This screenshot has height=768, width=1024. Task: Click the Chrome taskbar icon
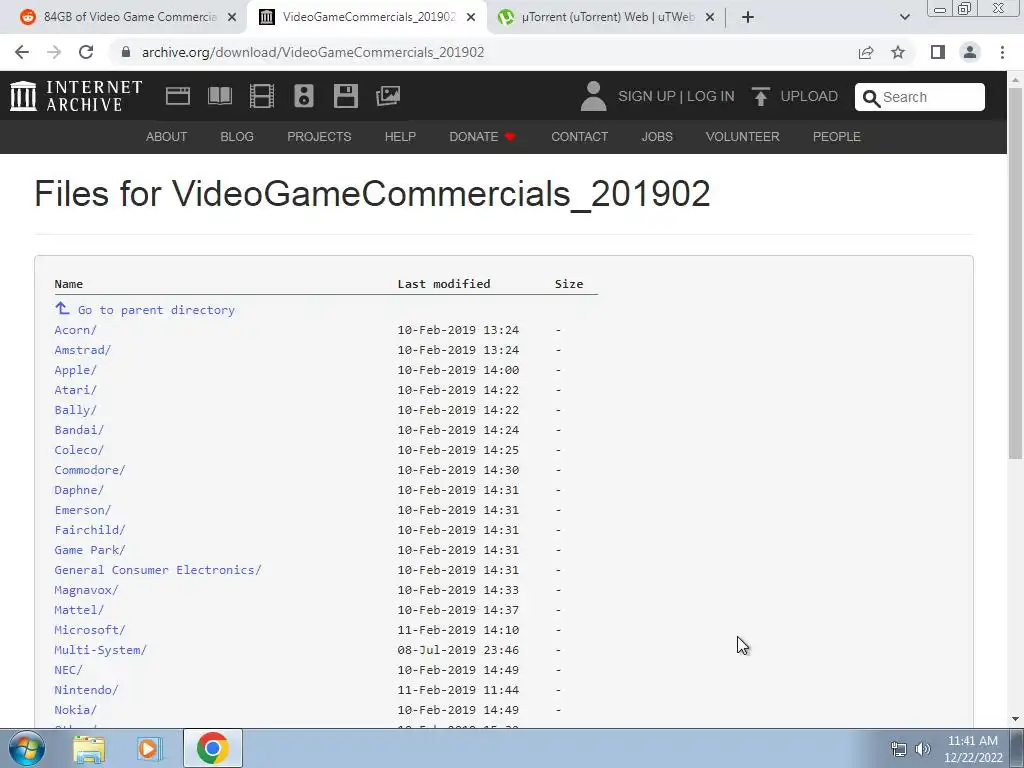[x=212, y=748]
